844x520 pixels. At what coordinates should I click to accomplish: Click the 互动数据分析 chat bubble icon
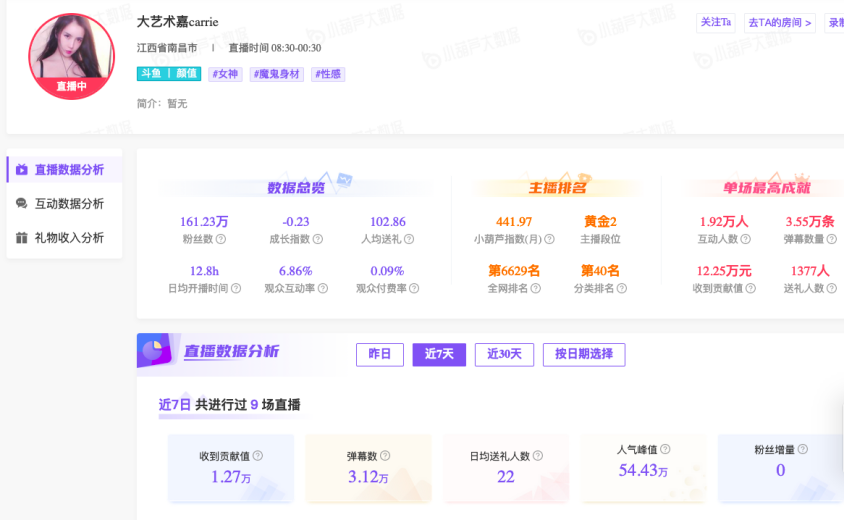(x=22, y=203)
